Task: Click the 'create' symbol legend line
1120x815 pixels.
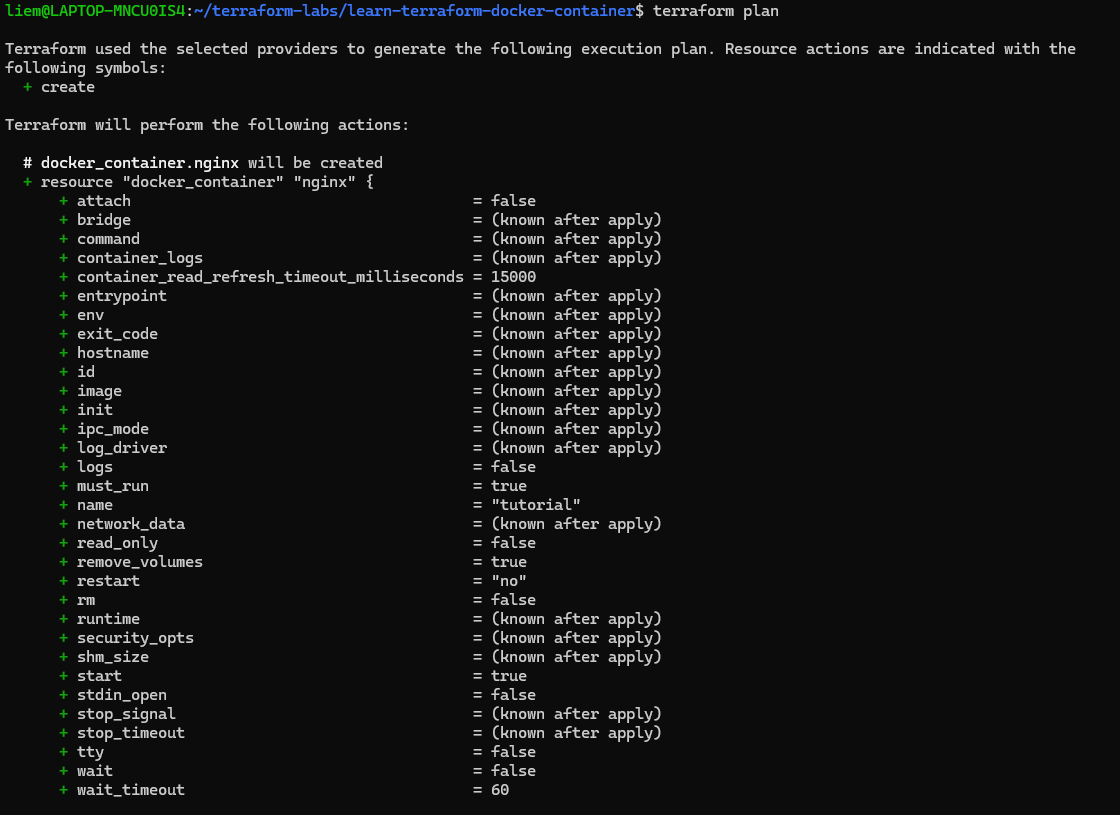Action: tap(59, 87)
